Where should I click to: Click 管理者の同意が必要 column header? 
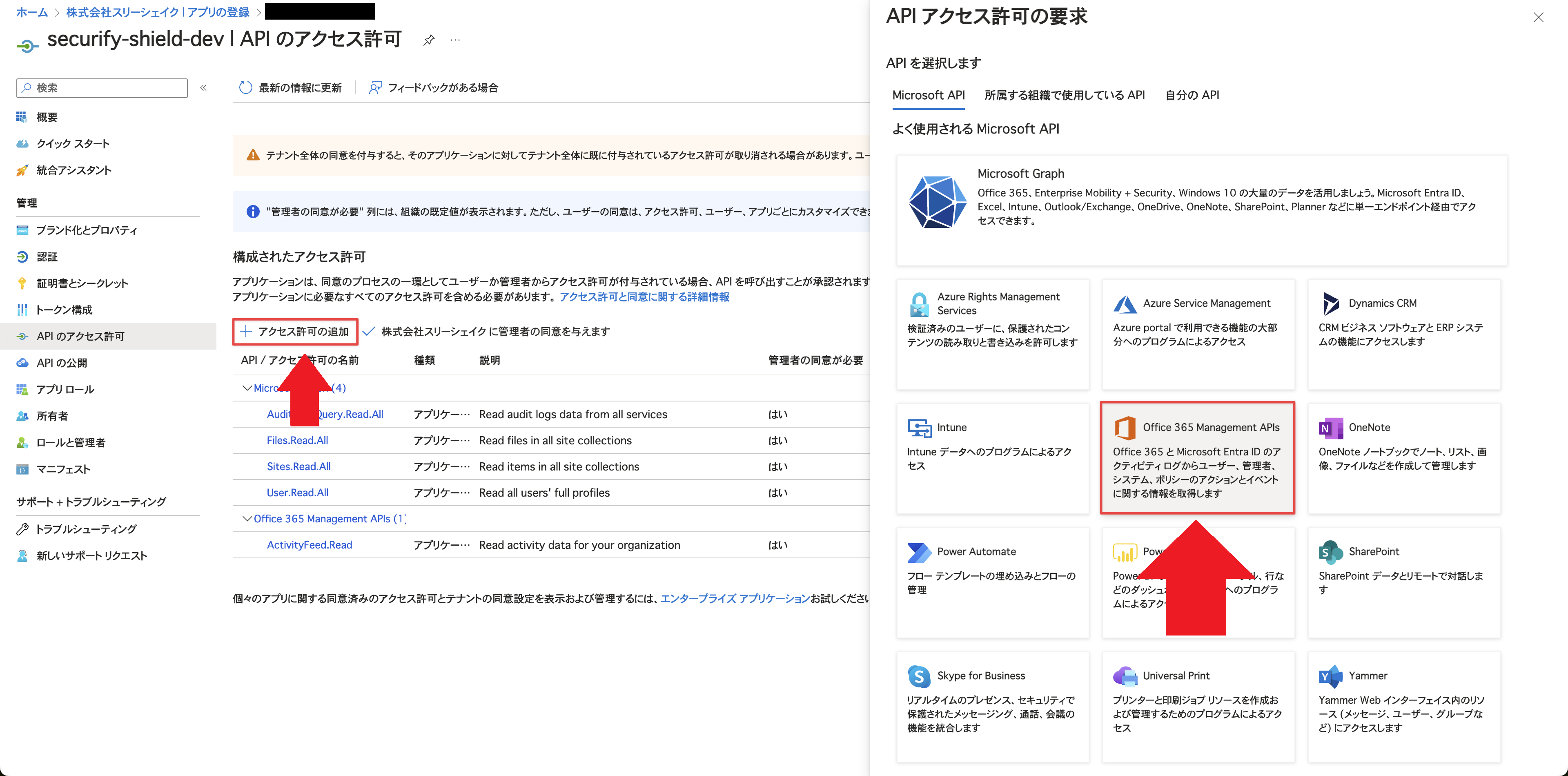(x=816, y=360)
